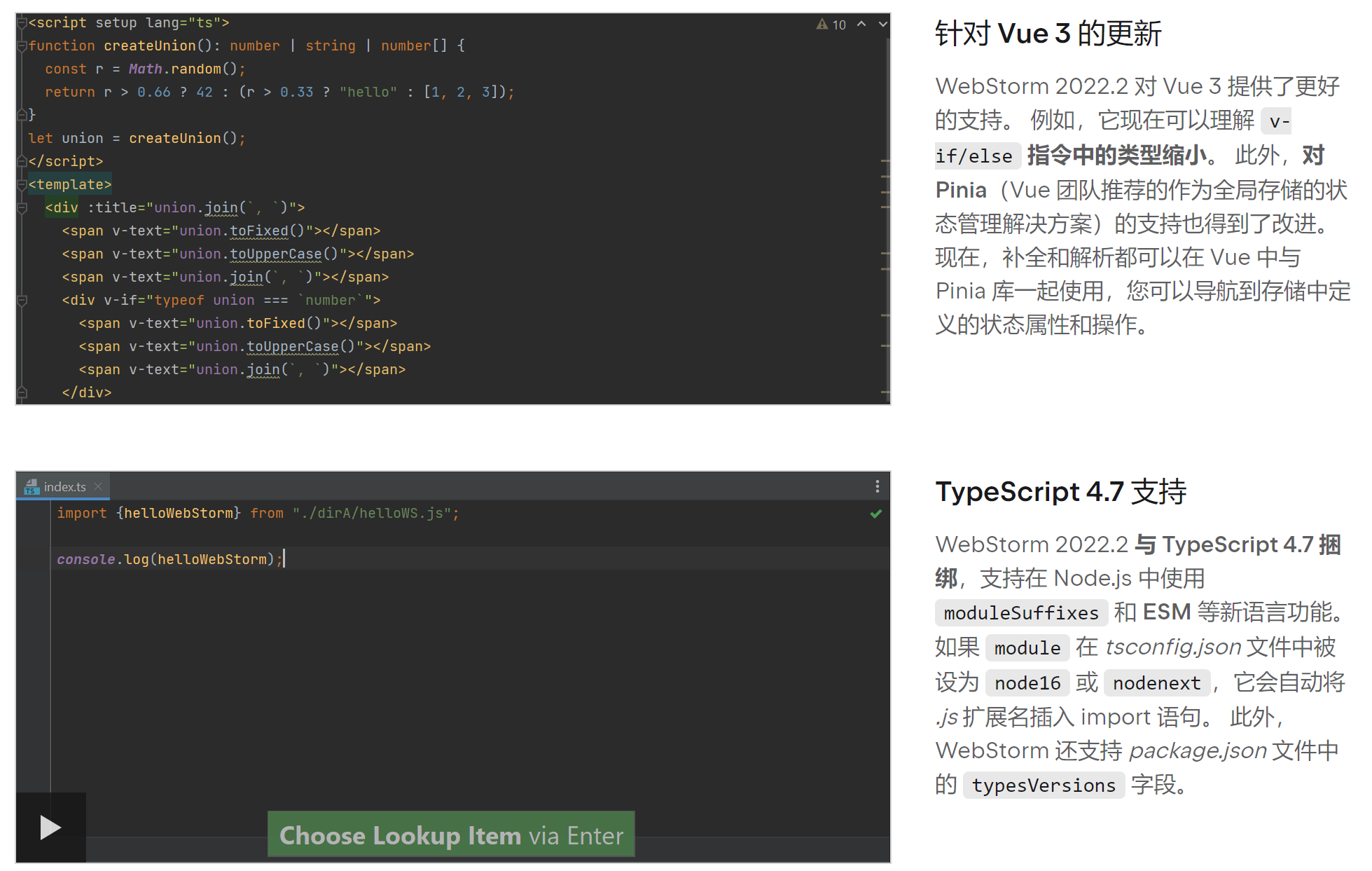Close the index.ts tab
1372x871 pixels.
click(x=98, y=486)
